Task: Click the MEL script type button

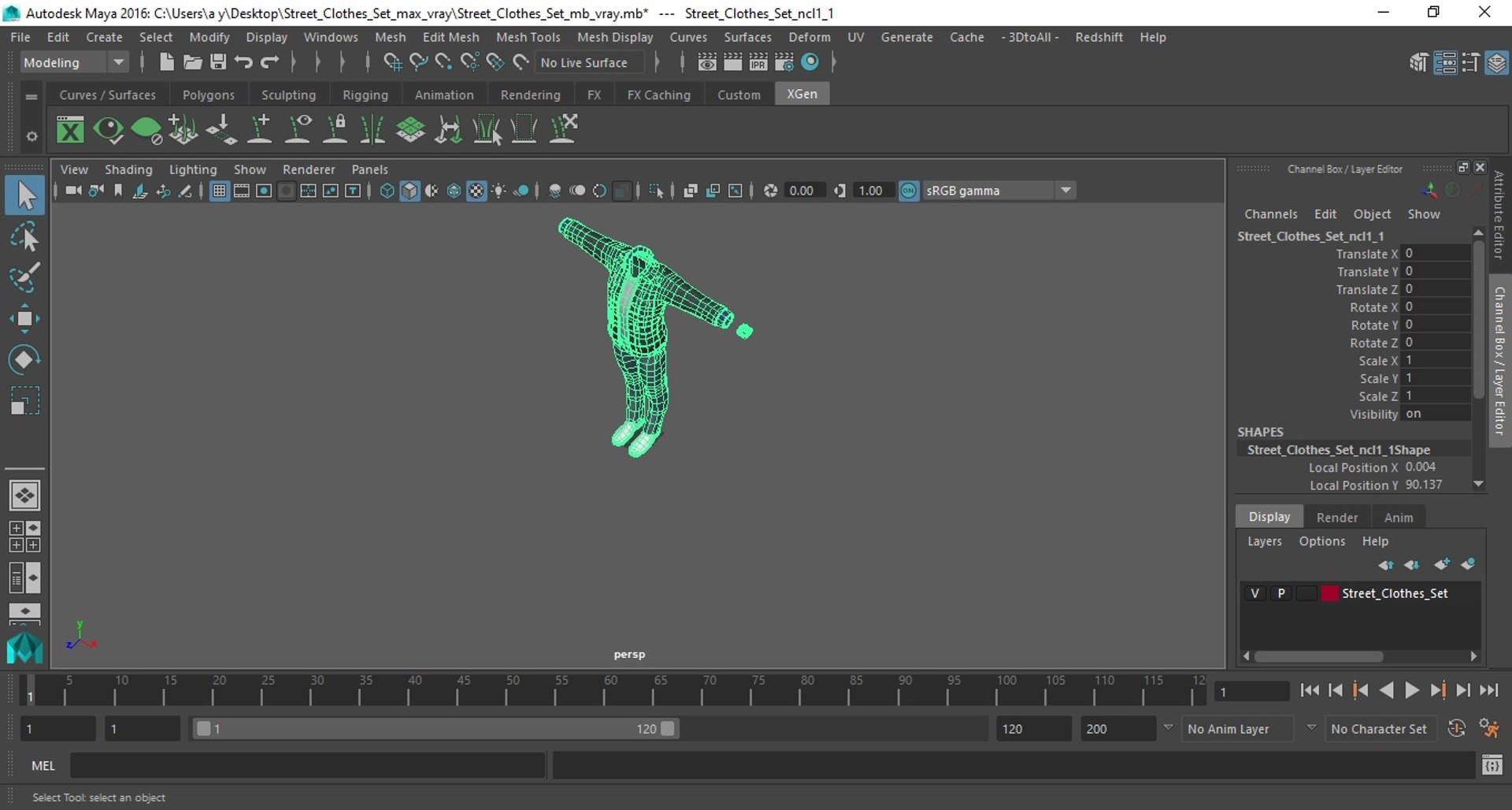Action: pos(43,765)
